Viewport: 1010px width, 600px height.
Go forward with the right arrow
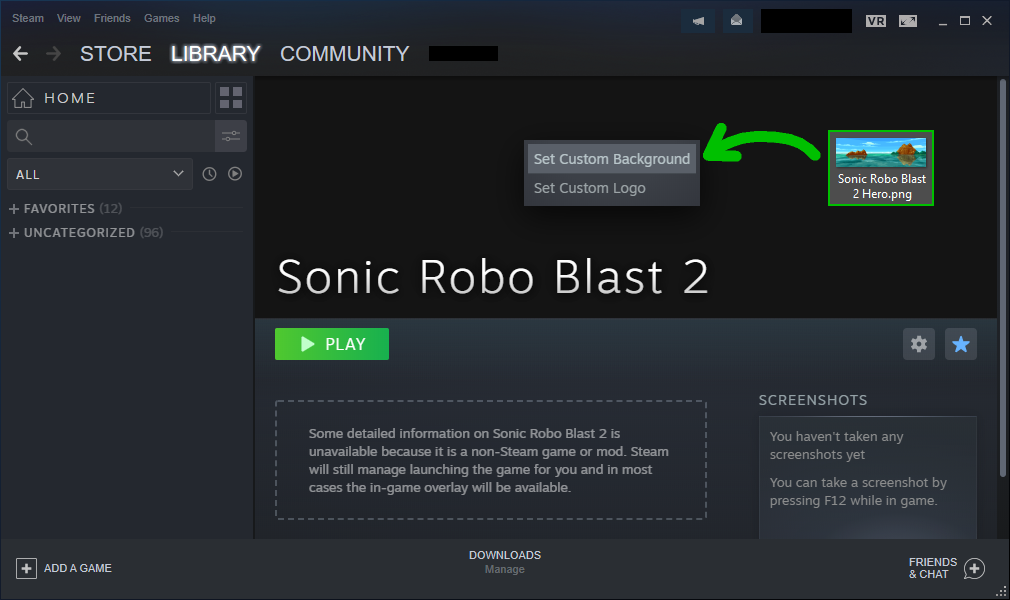point(53,53)
